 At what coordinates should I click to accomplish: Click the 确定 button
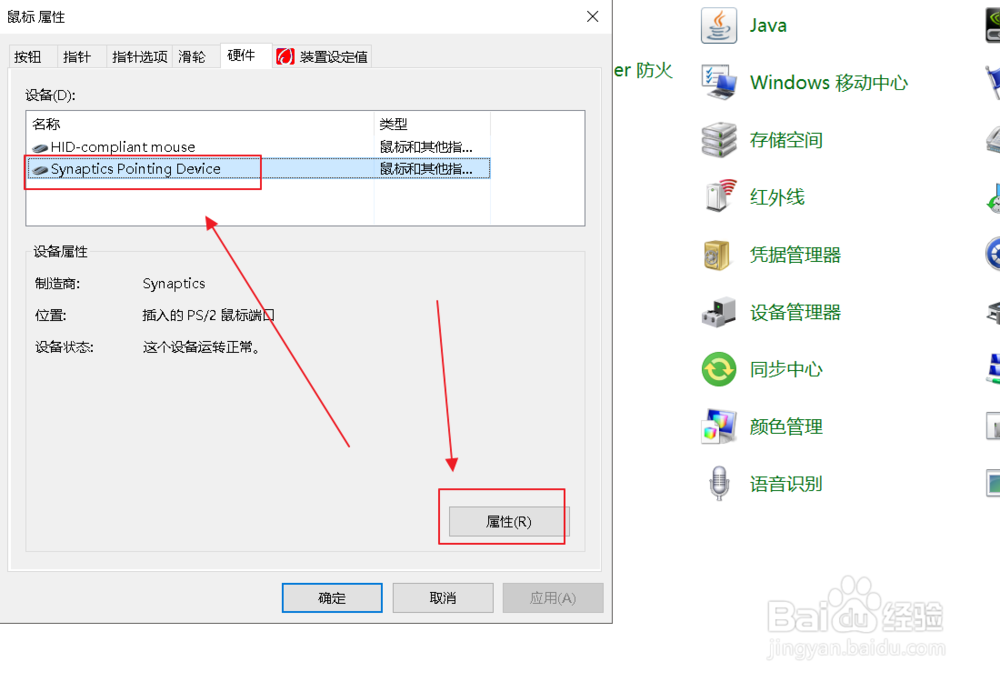tap(332, 598)
